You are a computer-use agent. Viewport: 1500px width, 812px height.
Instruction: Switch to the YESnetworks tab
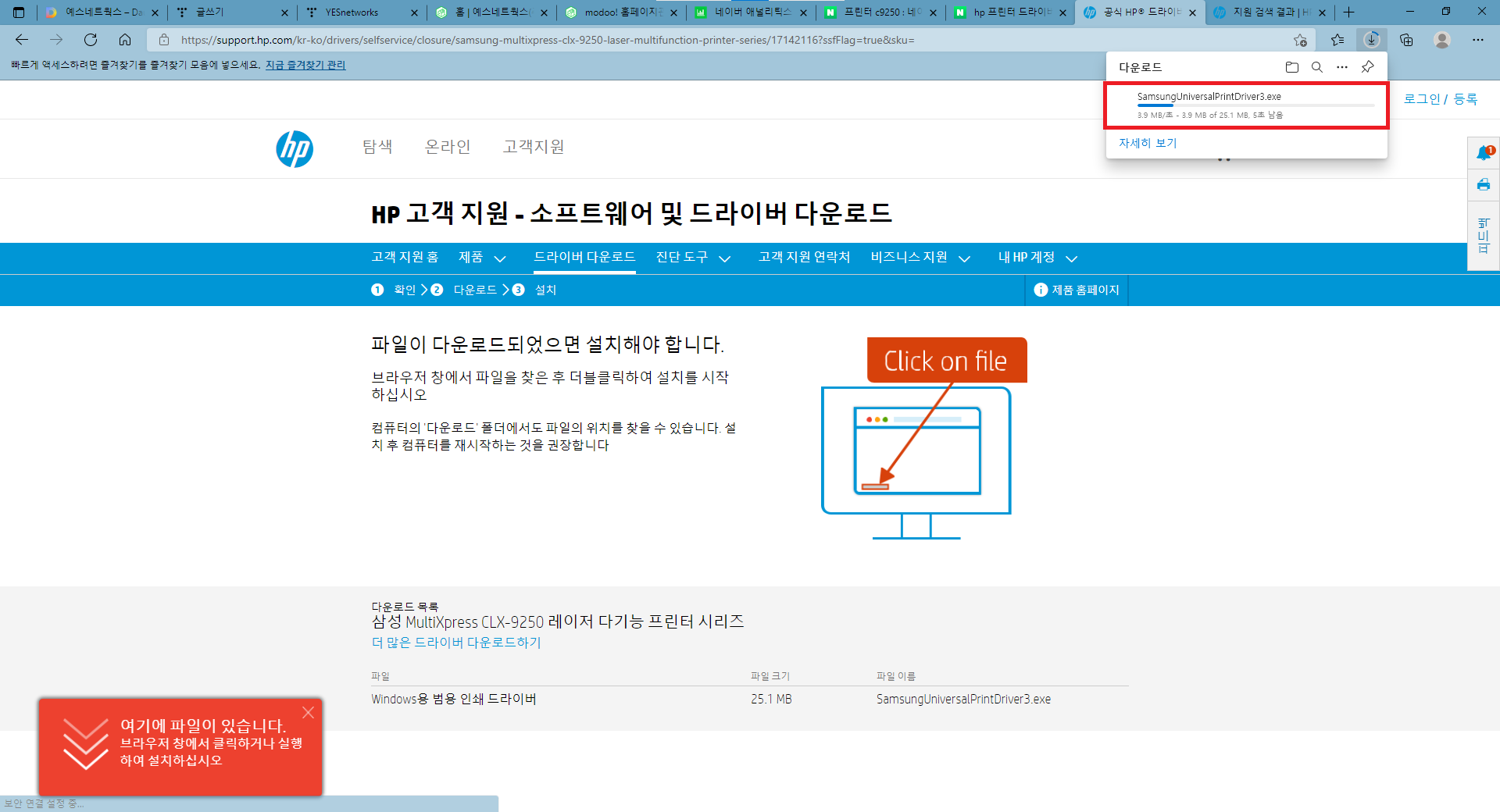coord(362,12)
